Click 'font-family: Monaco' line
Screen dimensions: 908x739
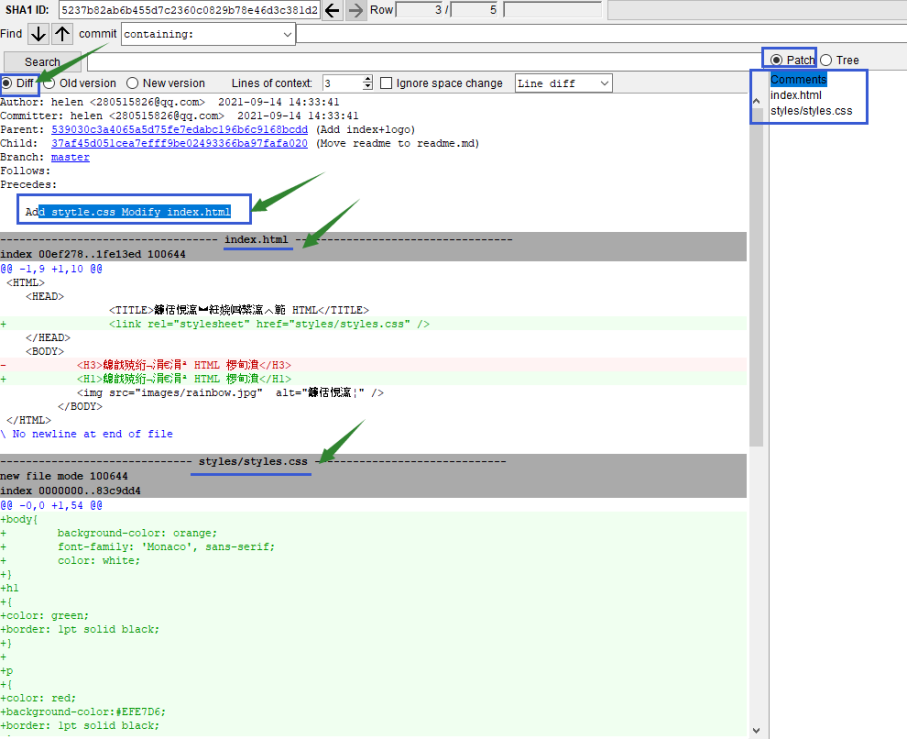[166, 547]
